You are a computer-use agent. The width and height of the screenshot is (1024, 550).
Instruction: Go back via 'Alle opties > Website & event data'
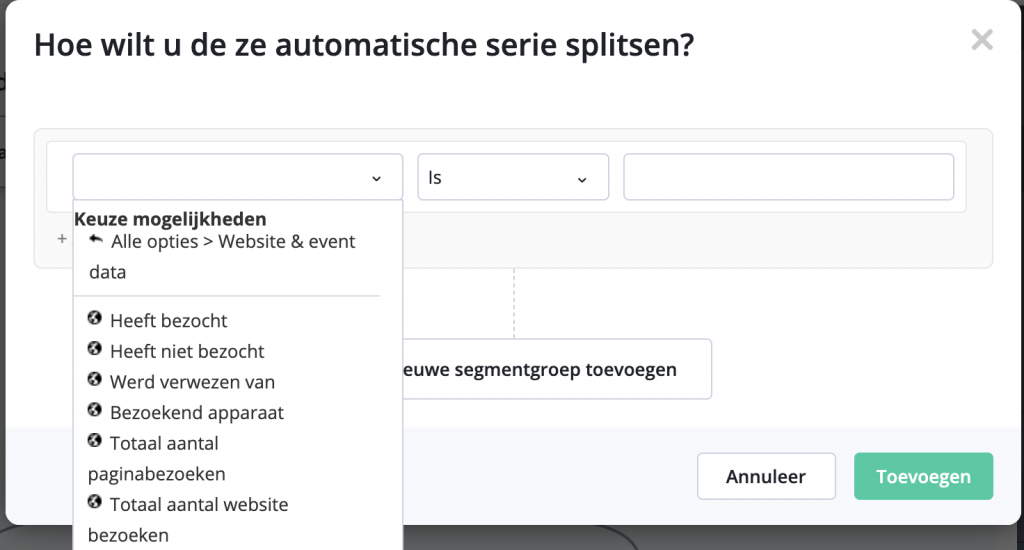coord(222,257)
